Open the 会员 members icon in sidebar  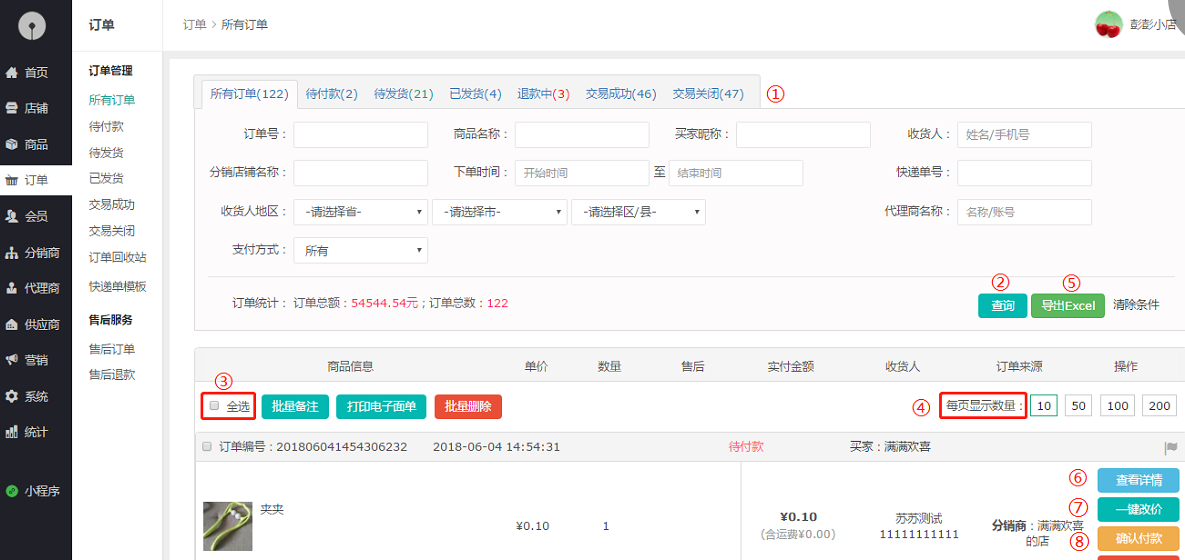click(x=12, y=216)
